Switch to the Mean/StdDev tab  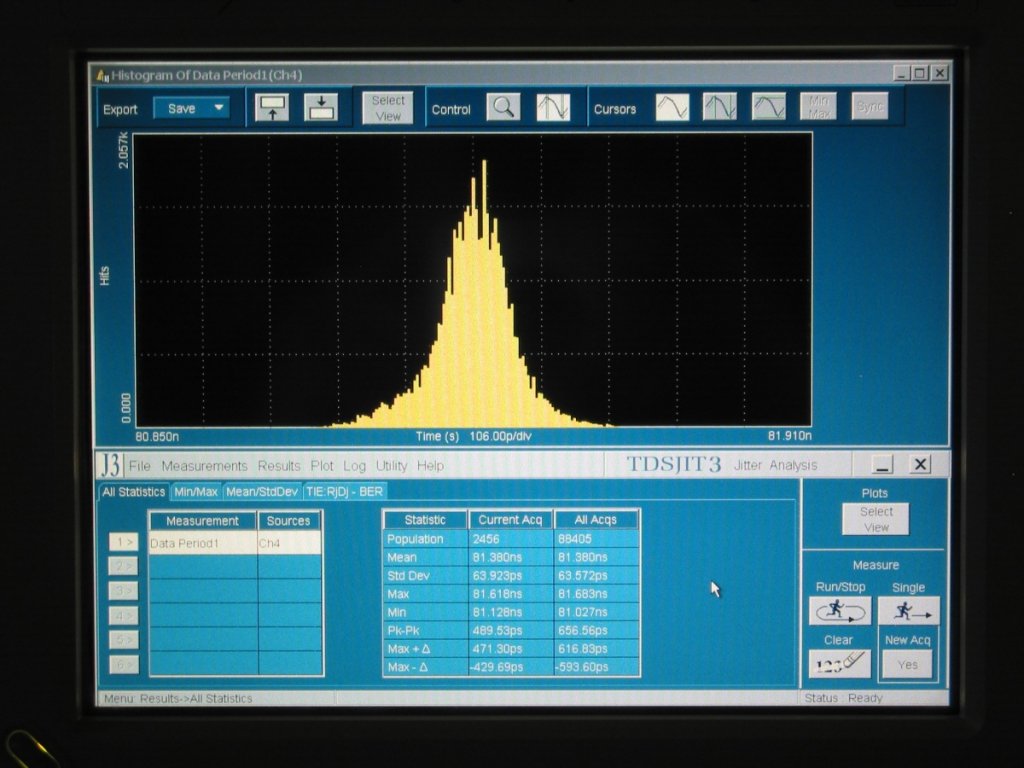pos(262,492)
